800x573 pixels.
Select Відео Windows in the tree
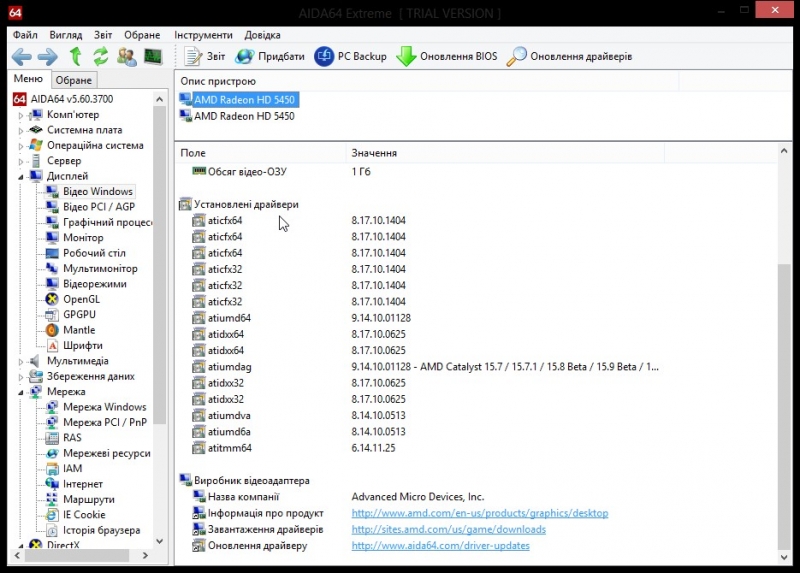point(97,191)
